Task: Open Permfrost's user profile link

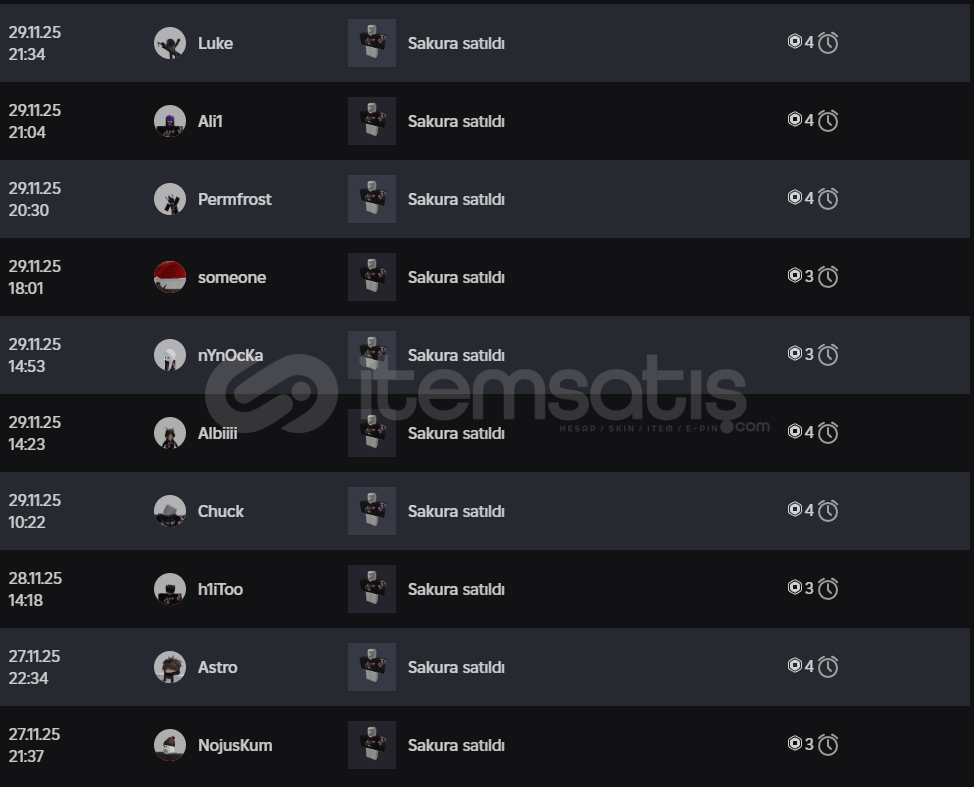Action: click(234, 199)
